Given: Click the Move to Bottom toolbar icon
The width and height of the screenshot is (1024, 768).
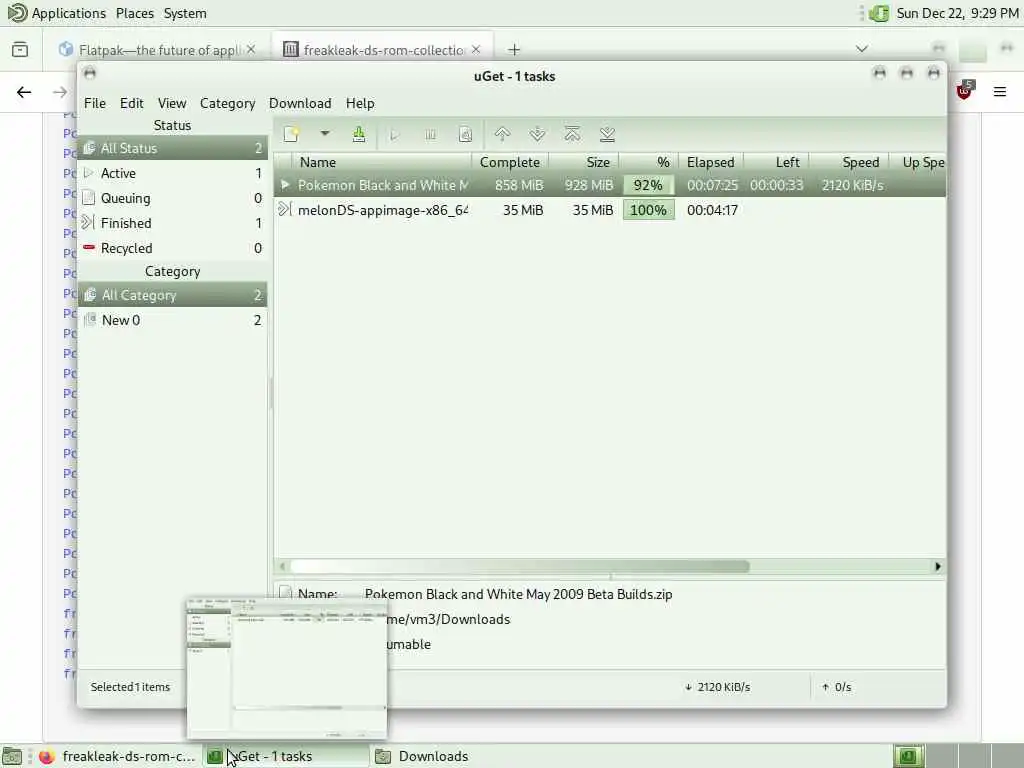Looking at the screenshot, I should click(607, 135).
